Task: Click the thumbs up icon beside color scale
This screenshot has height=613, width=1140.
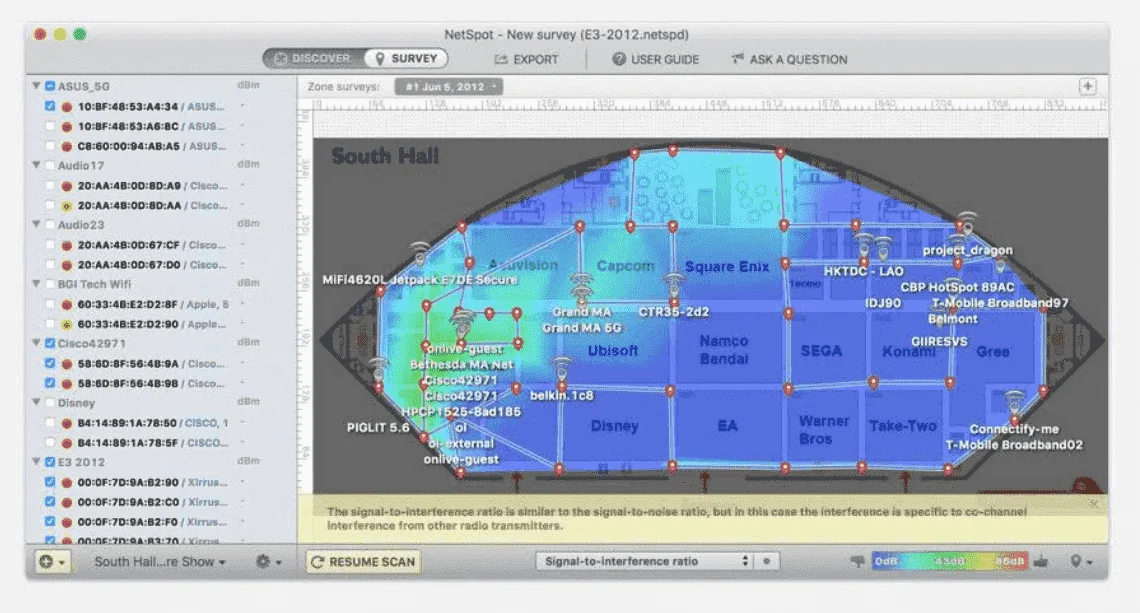Action: (1041, 561)
